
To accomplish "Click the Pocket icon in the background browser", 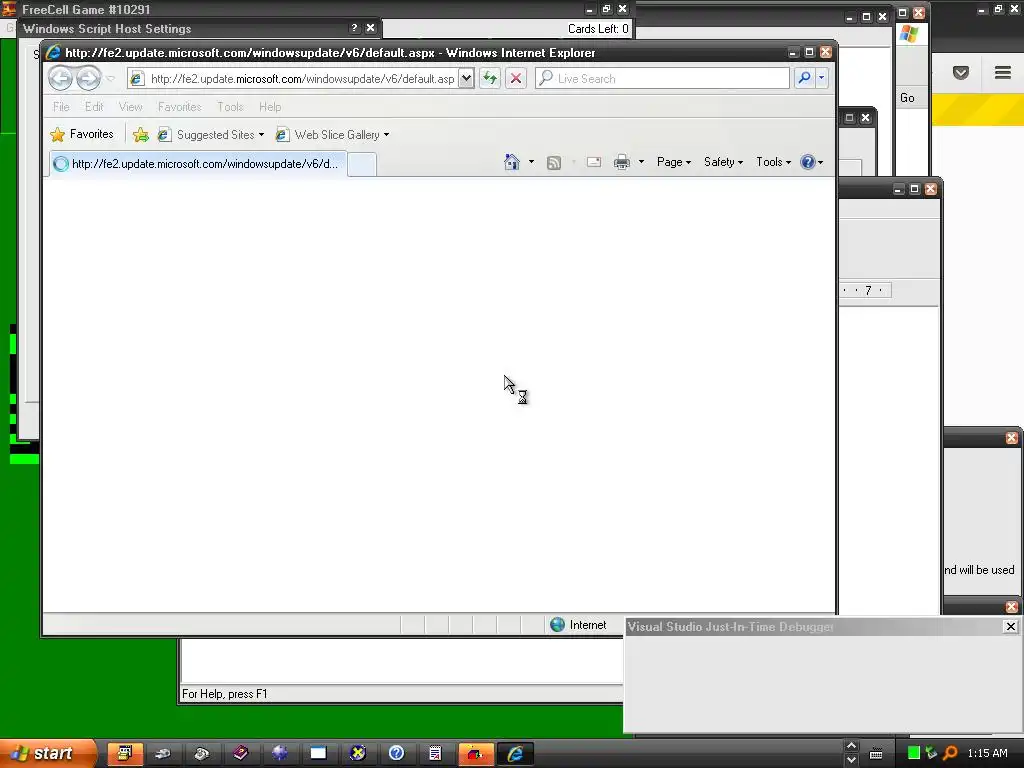I will click(961, 72).
